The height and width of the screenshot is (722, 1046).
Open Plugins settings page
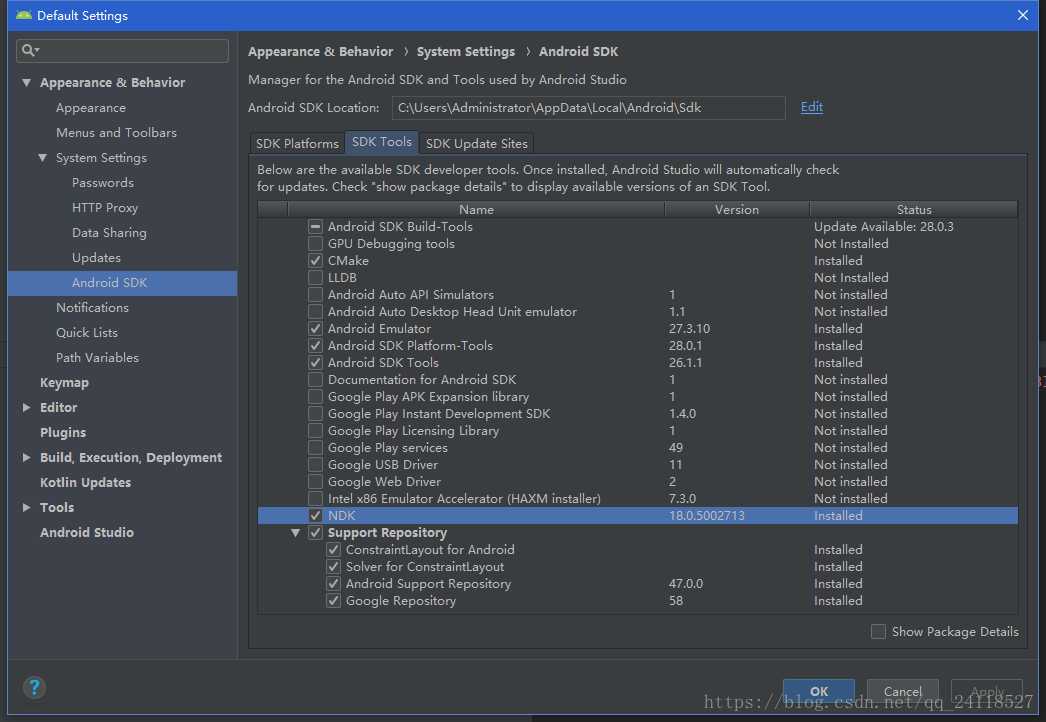63,433
